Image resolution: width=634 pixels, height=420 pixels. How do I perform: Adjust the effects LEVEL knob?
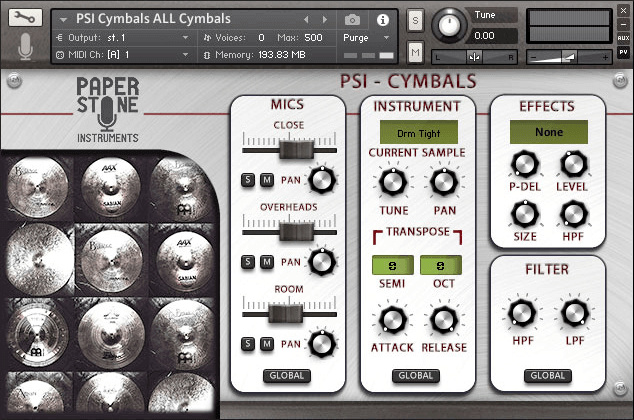(573, 164)
